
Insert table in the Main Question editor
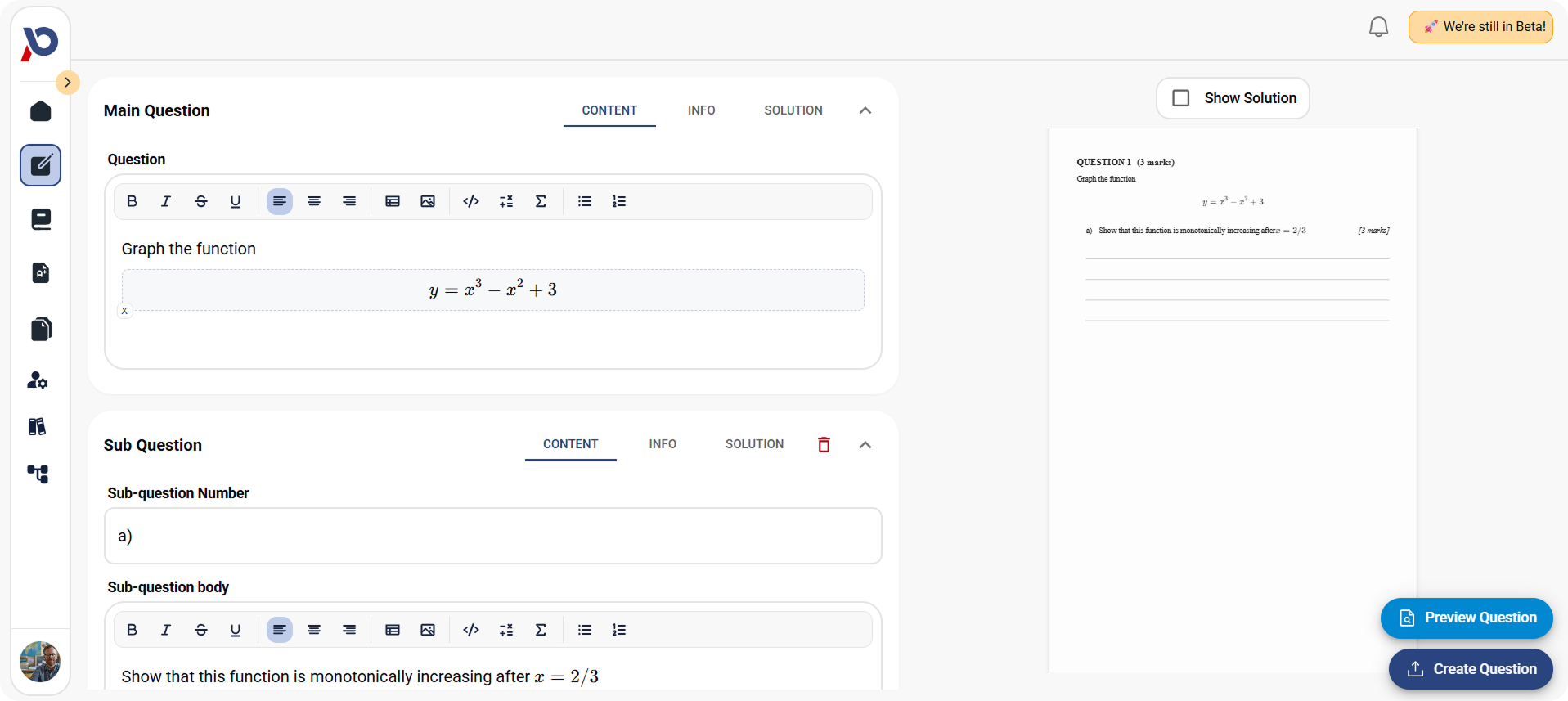pos(393,201)
